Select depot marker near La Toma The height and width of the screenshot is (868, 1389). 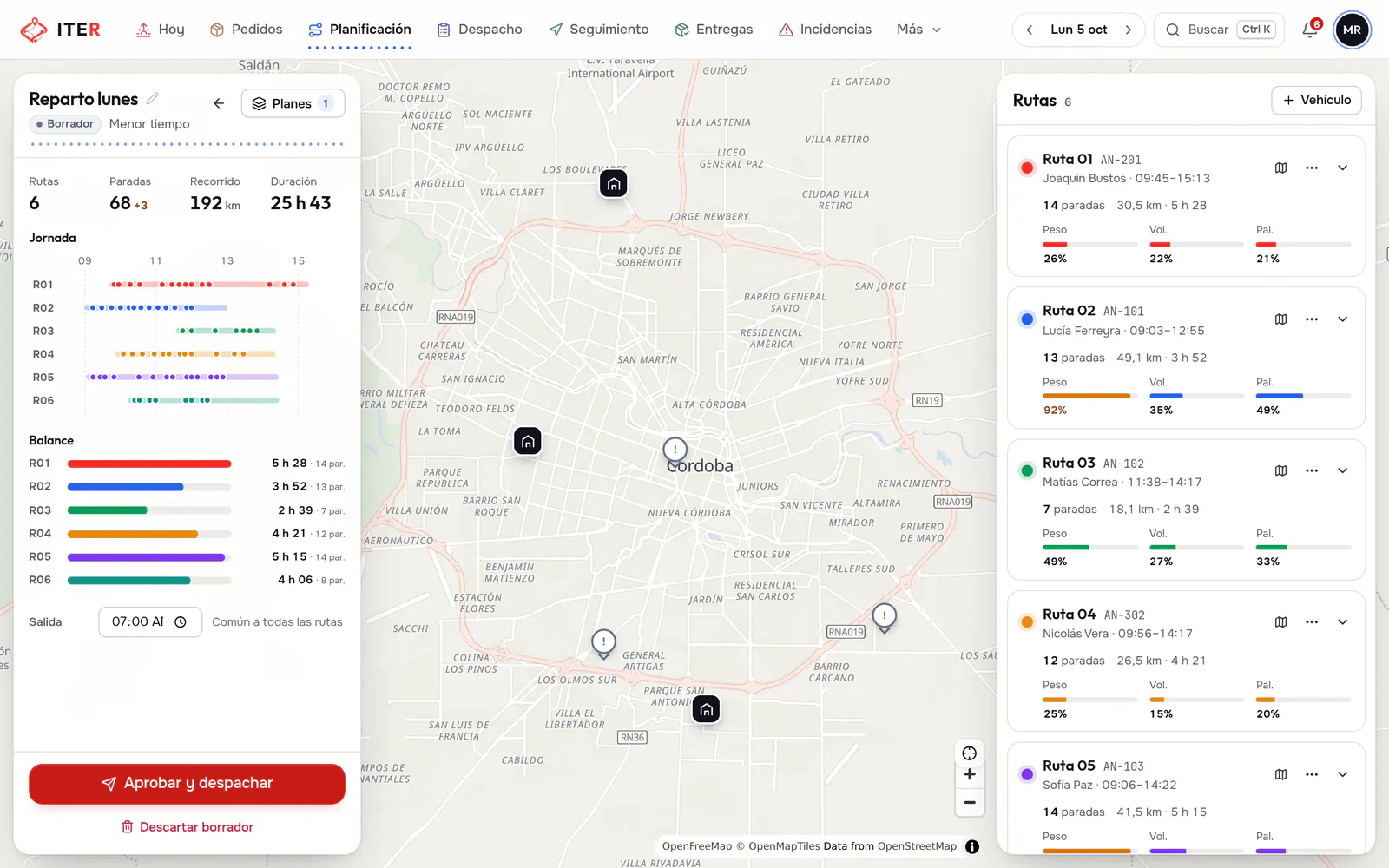pyautogui.click(x=528, y=442)
